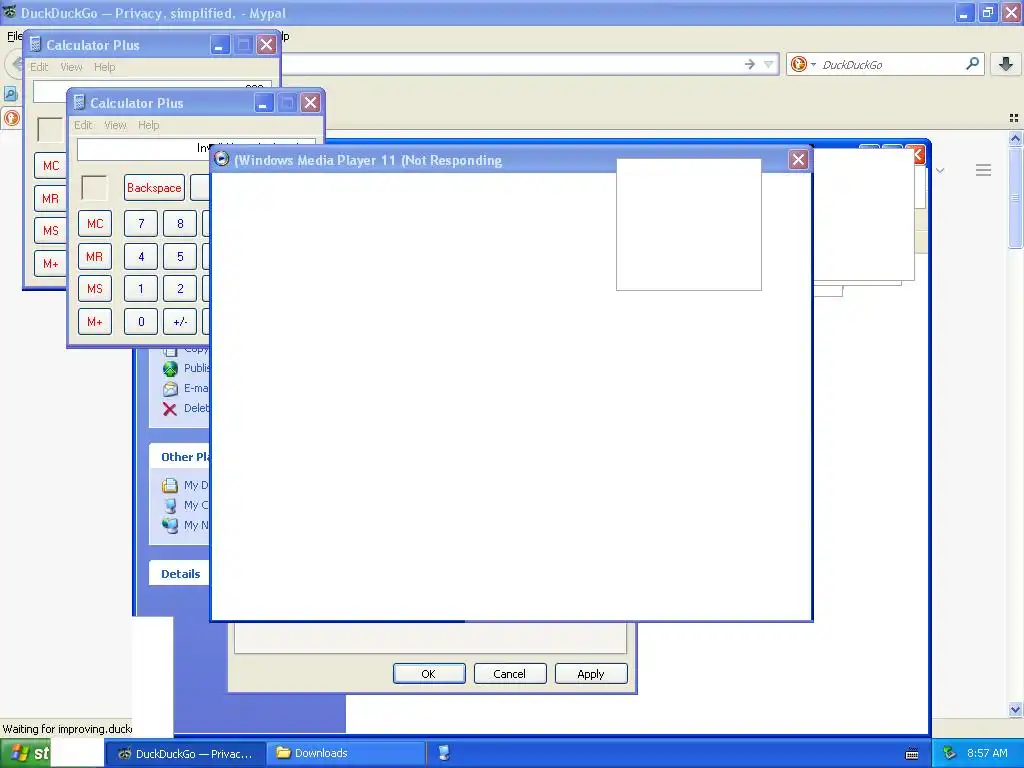Click MS on the front calculator

pos(95,289)
